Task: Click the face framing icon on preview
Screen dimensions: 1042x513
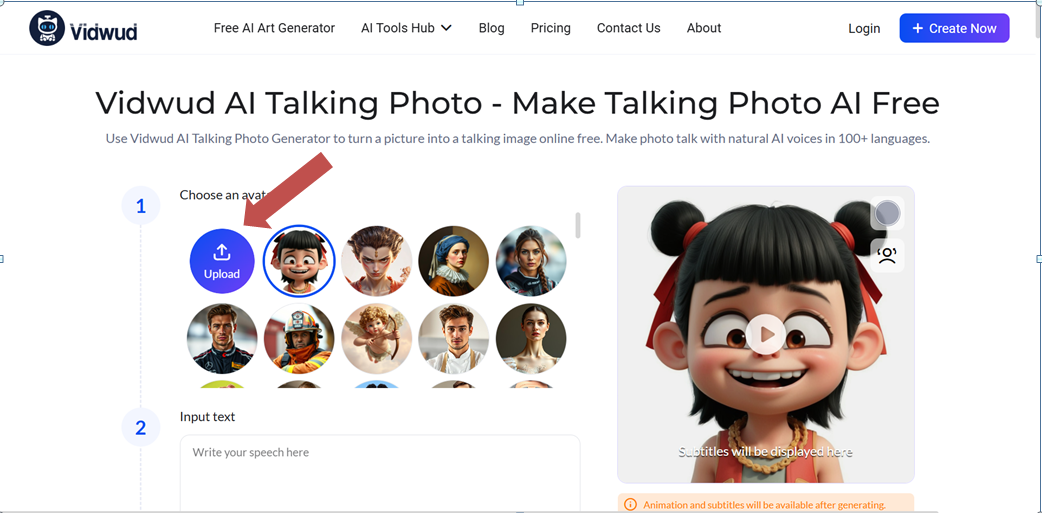Action: click(x=887, y=255)
